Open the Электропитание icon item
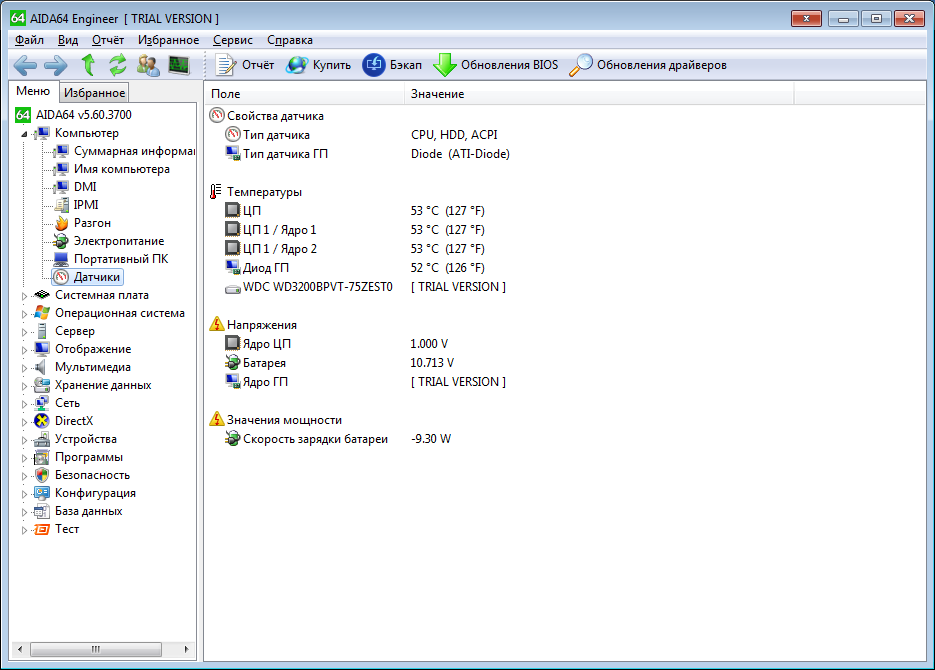This screenshot has width=935, height=670. click(61, 241)
